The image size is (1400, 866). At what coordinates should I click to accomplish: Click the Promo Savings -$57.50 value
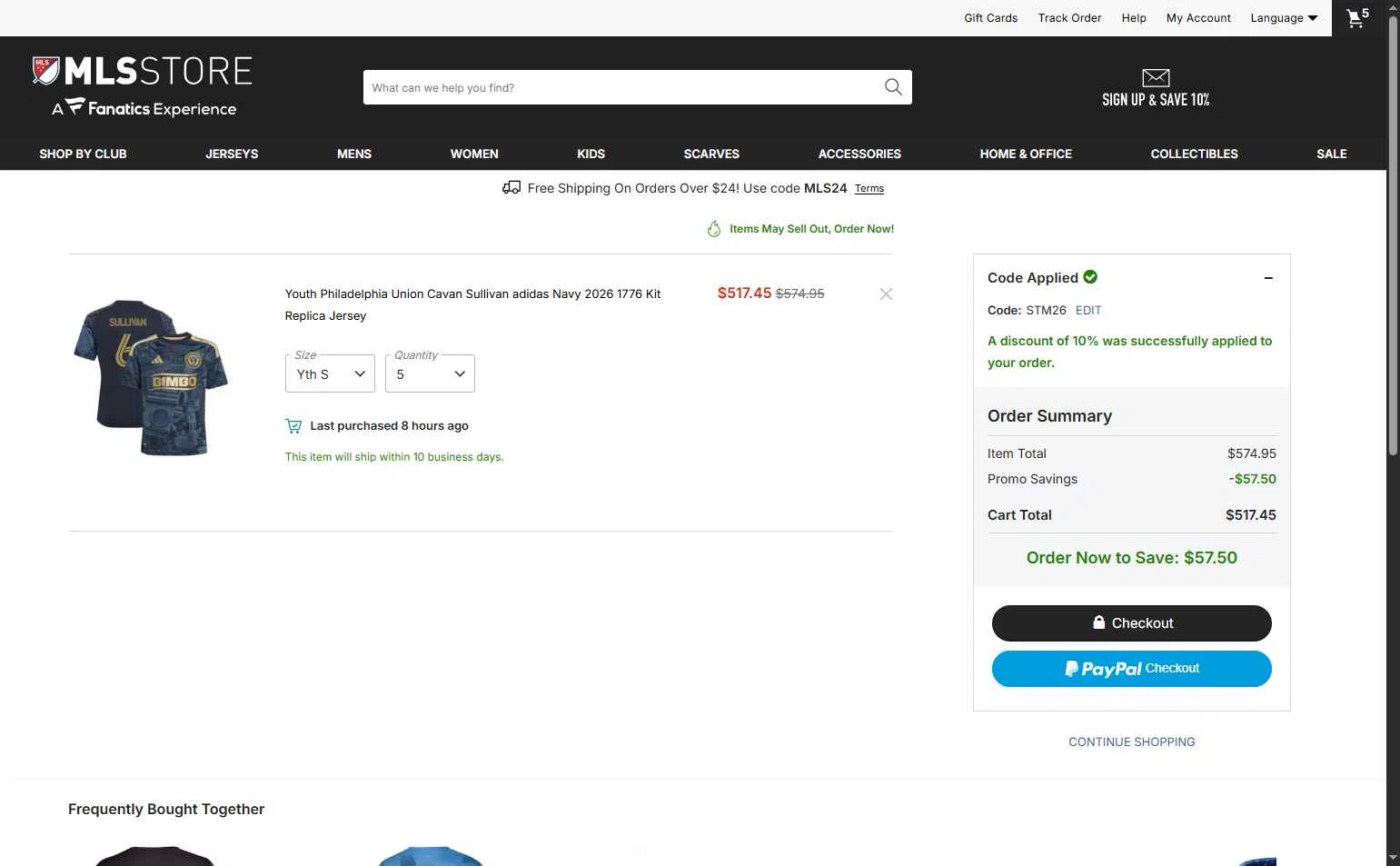(1252, 479)
